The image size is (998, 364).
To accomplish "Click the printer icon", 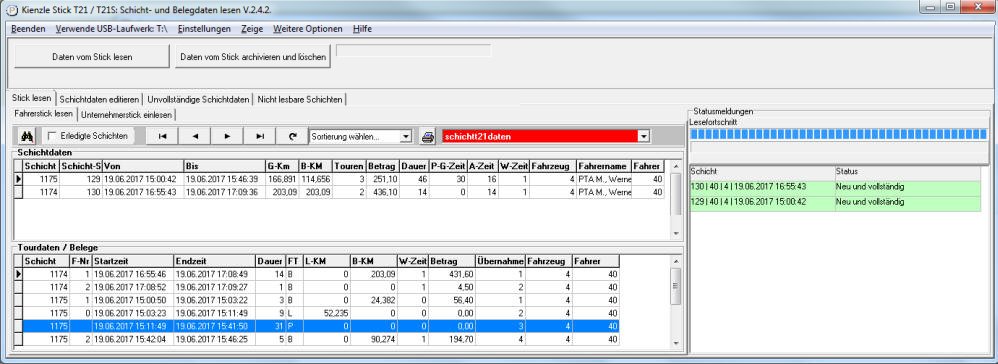I will 428,137.
